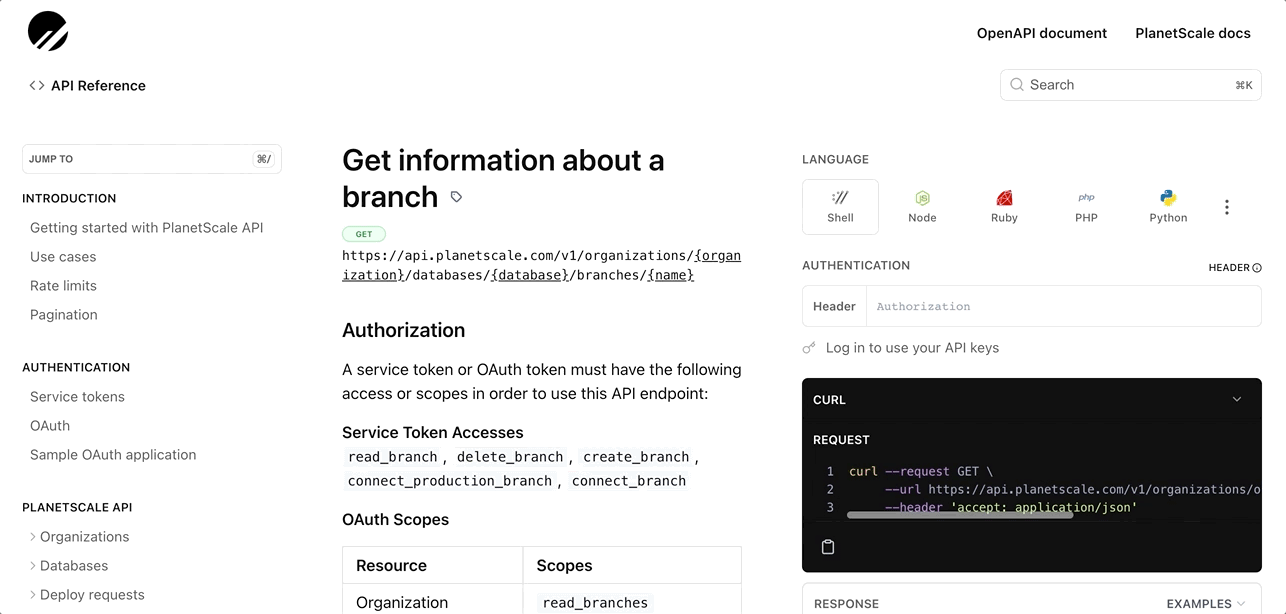The width and height of the screenshot is (1286, 614).
Task: Focus the JUMP TO field
Action: [x=152, y=159]
